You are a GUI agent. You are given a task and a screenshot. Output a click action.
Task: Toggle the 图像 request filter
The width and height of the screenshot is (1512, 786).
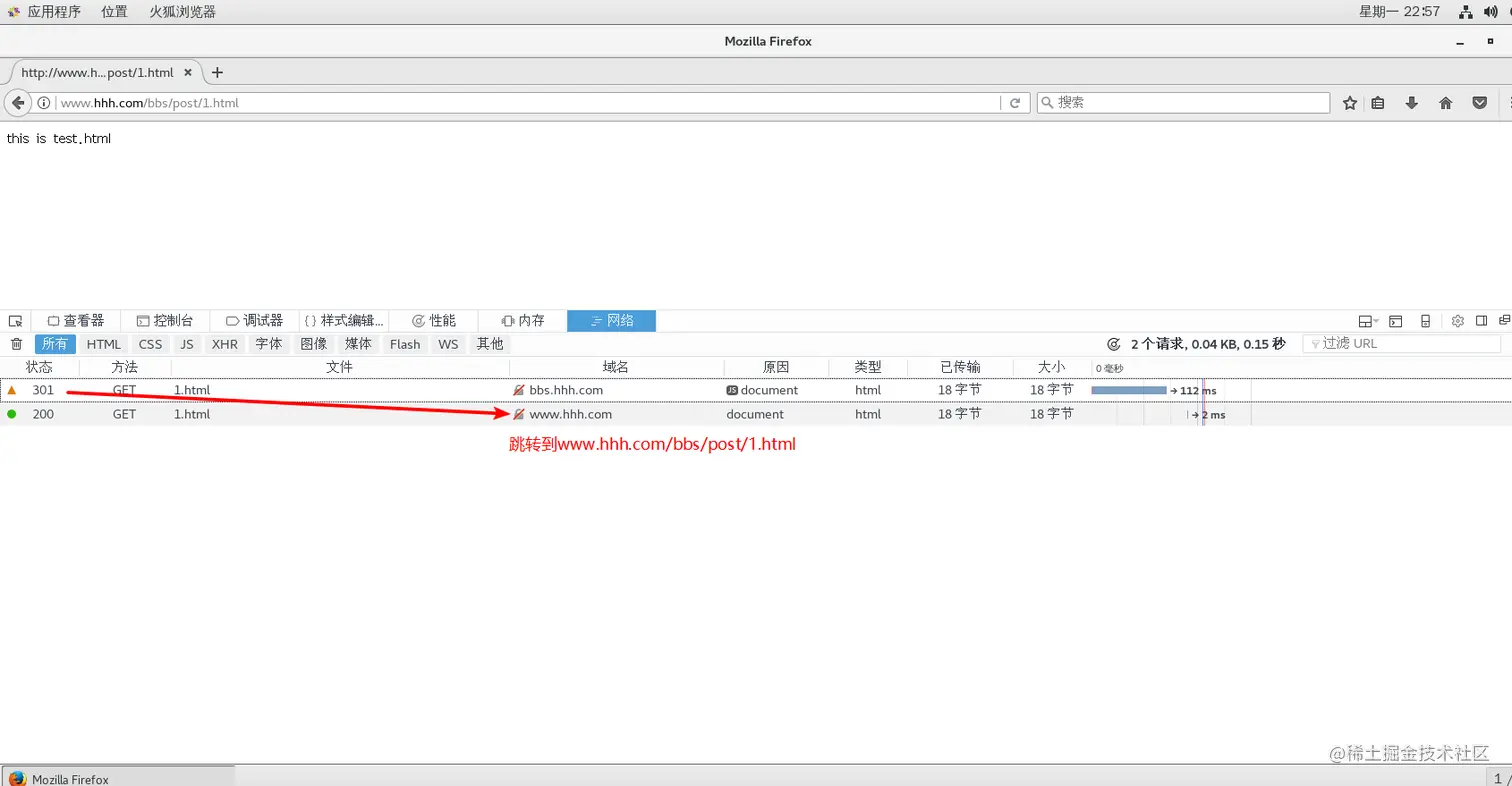click(314, 344)
